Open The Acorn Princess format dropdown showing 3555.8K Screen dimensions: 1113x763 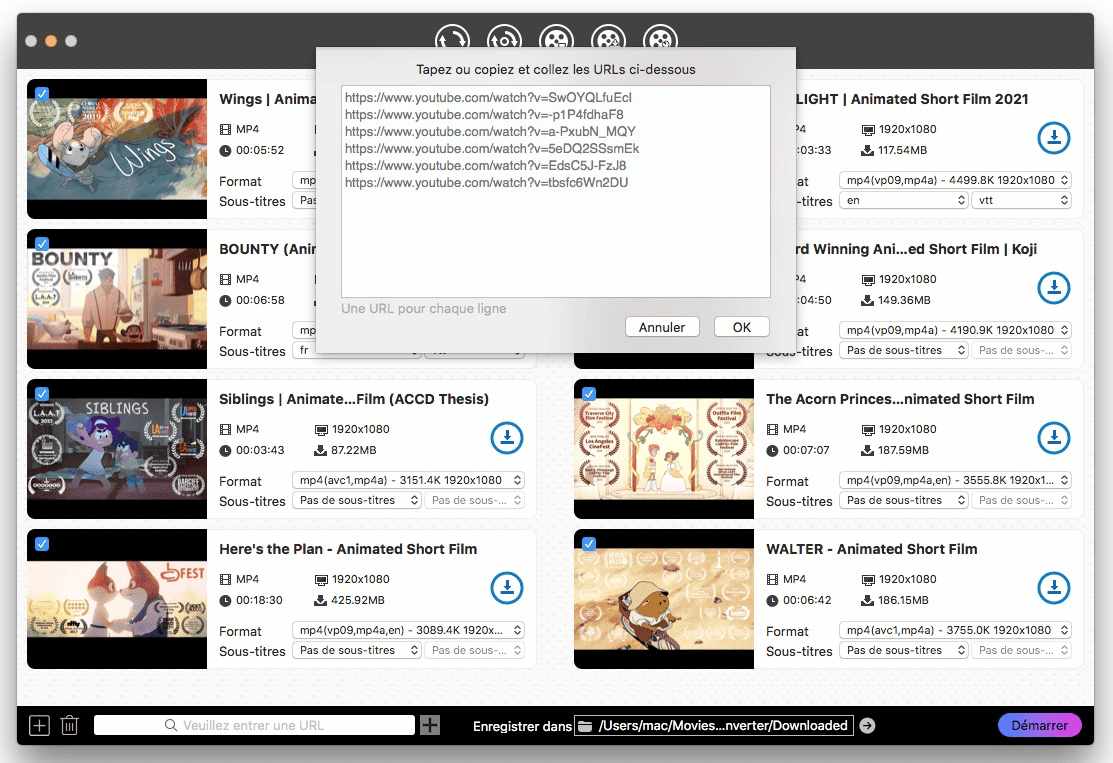click(x=955, y=480)
